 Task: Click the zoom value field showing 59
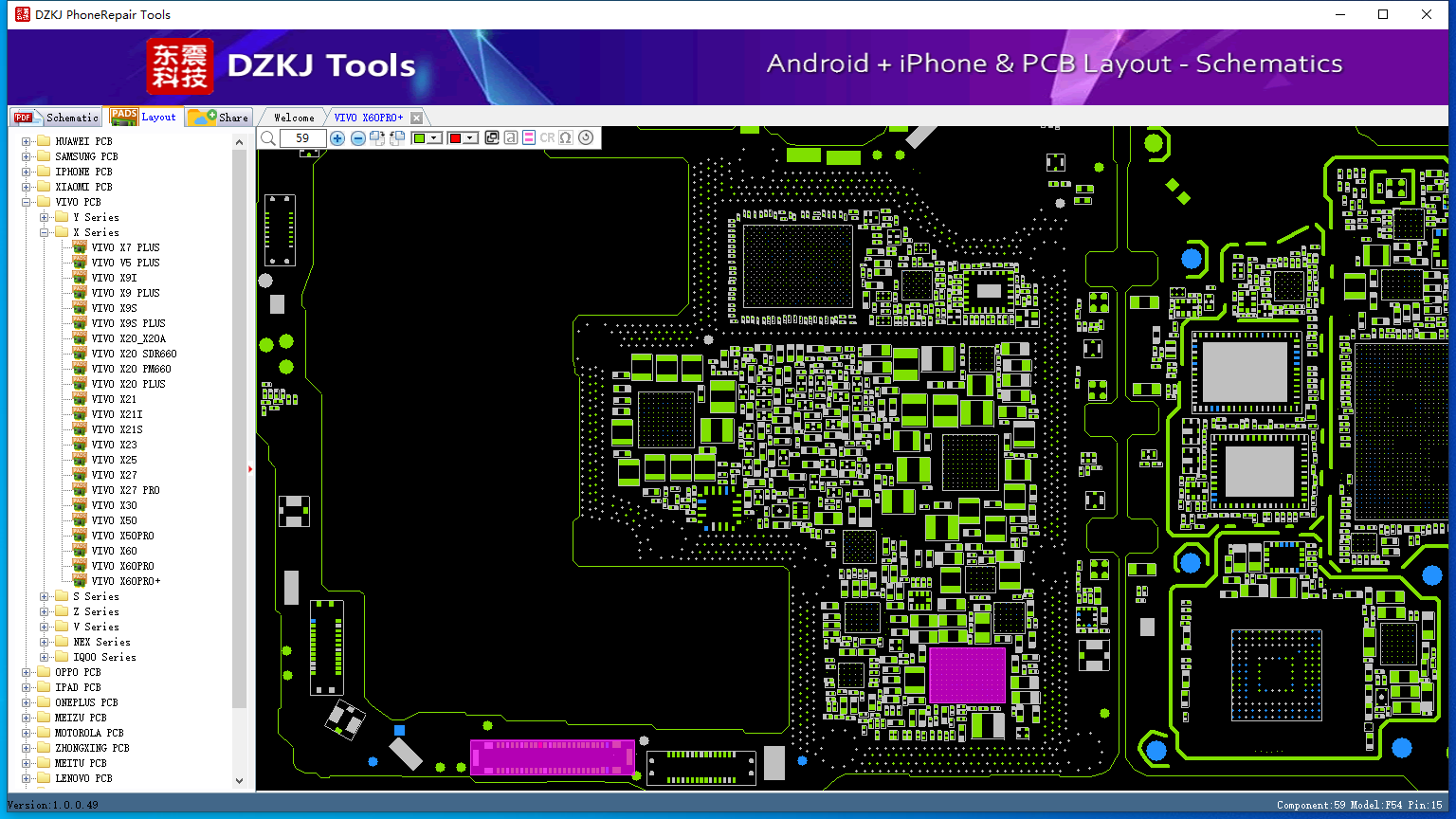click(303, 138)
